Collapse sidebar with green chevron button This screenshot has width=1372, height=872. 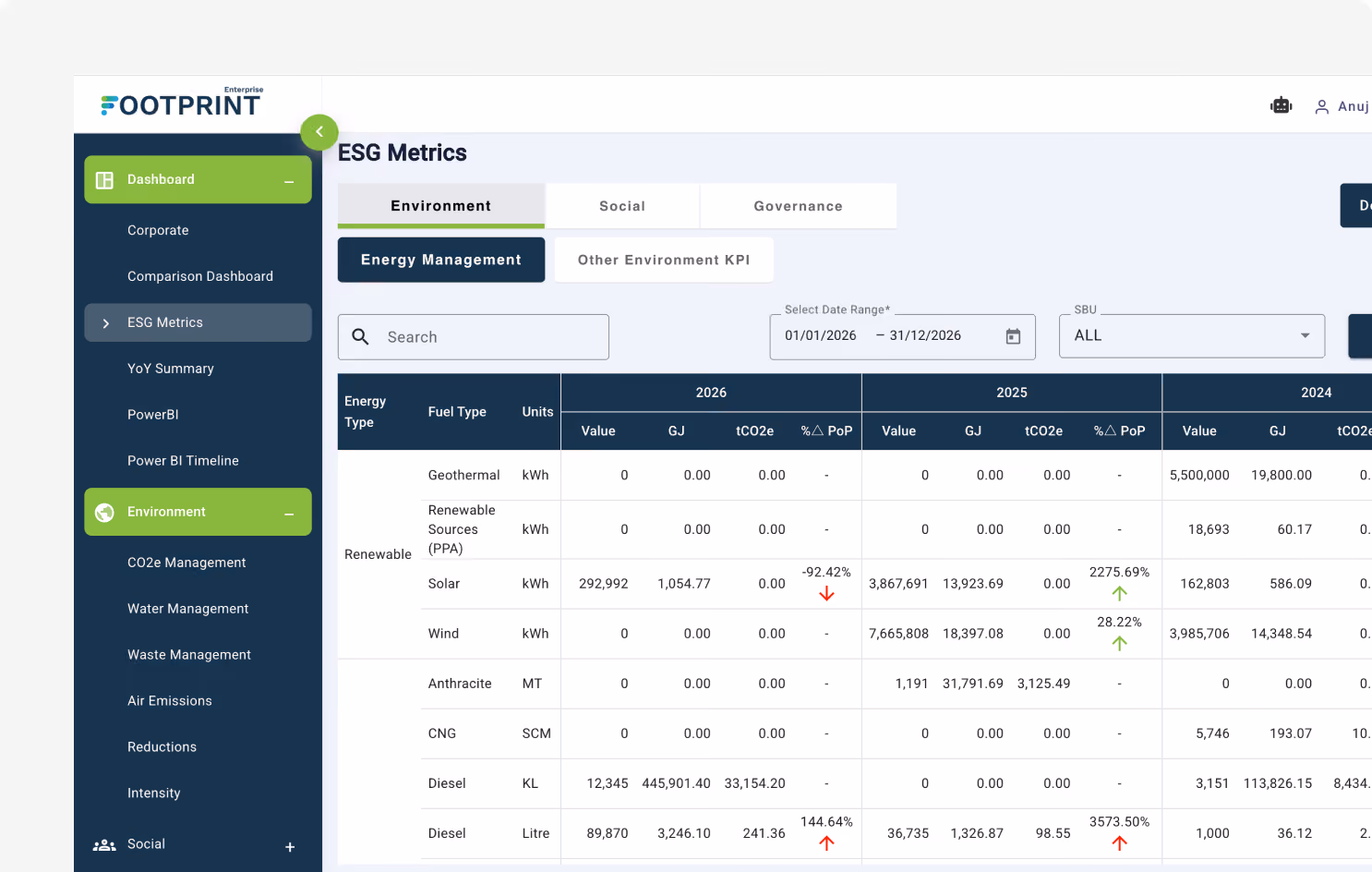[319, 132]
